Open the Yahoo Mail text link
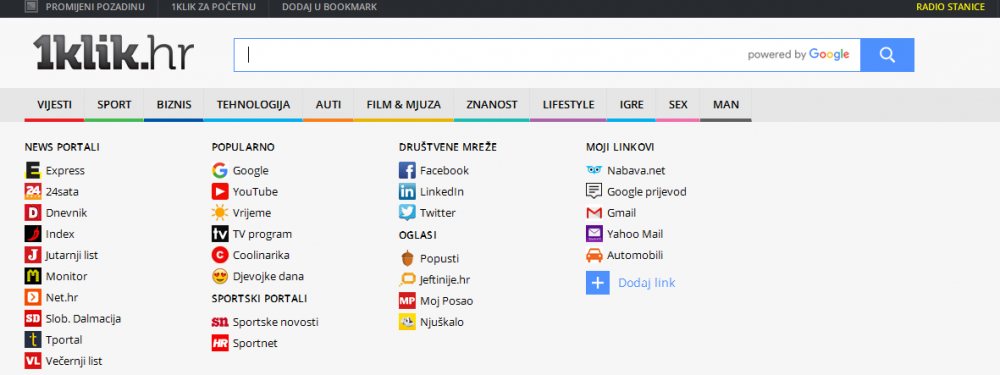Viewport: 1000px width, 375px height. 635,234
